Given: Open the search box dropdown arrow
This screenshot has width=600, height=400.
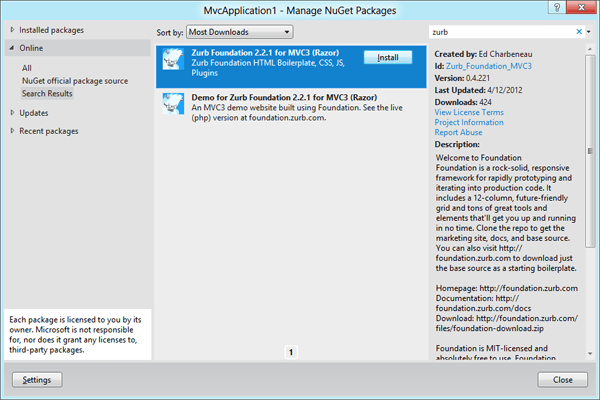Looking at the screenshot, I should pos(589,32).
